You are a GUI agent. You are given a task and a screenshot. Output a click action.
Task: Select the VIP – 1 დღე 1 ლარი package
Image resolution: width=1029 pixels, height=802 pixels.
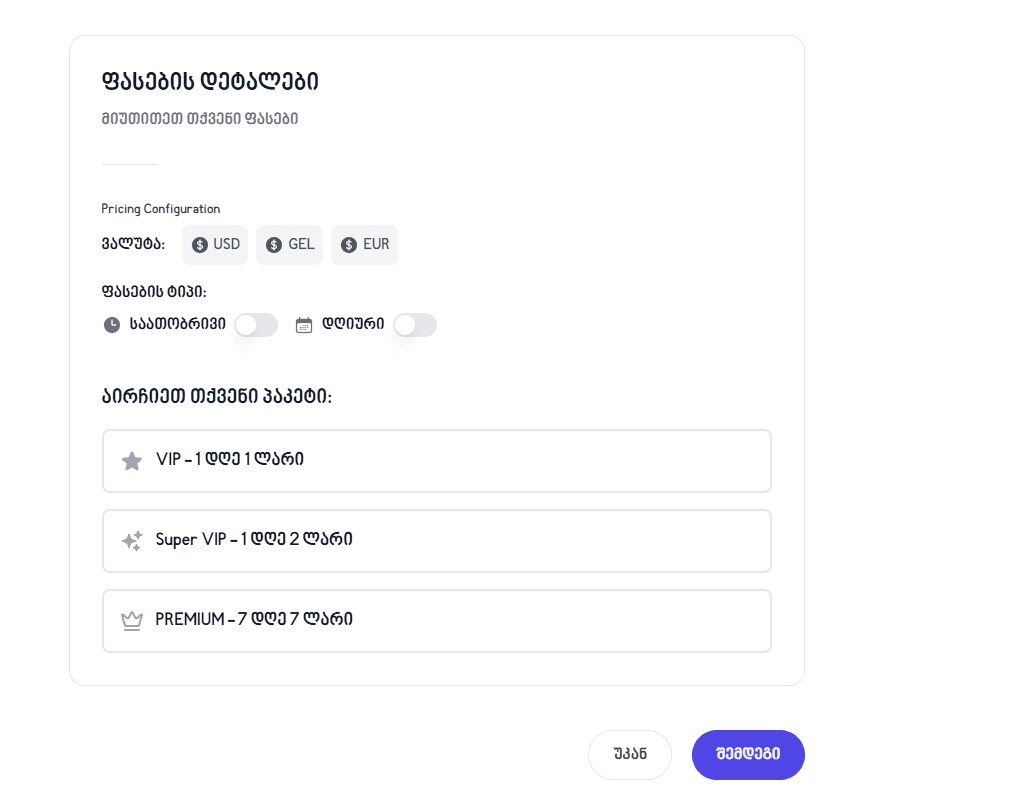pyautogui.click(x=436, y=460)
